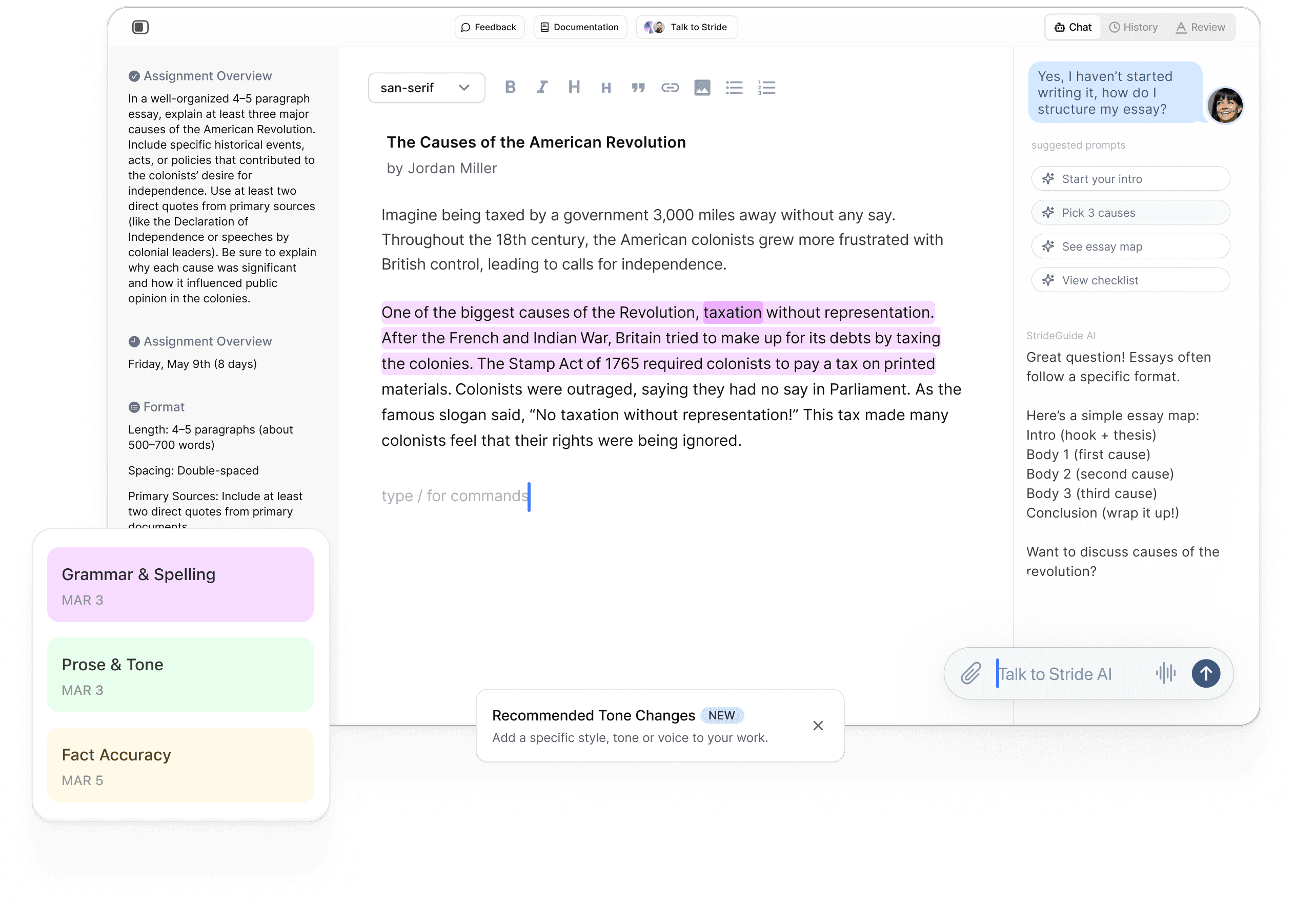Insert a blockquote using the quote icon
1316x908 pixels.
click(x=638, y=88)
